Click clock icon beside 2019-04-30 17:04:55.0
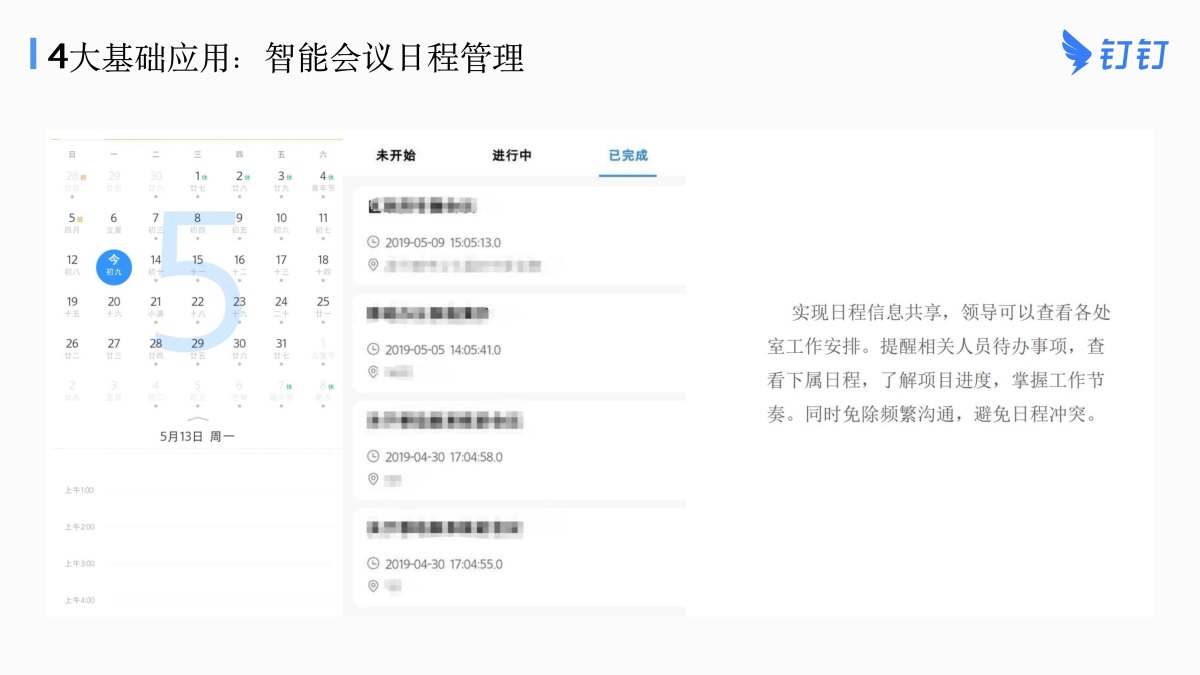This screenshot has height=675, width=1200. point(374,564)
